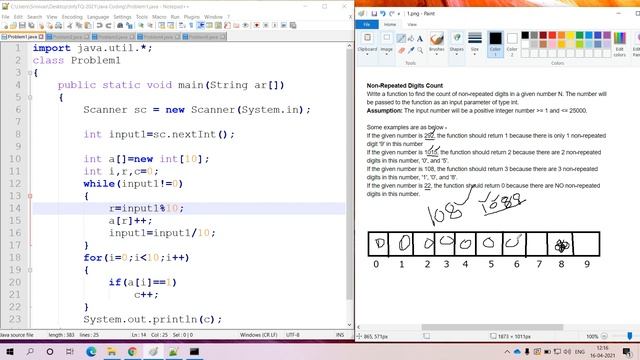Open the Macro menu in Notepad++

point(159,17)
